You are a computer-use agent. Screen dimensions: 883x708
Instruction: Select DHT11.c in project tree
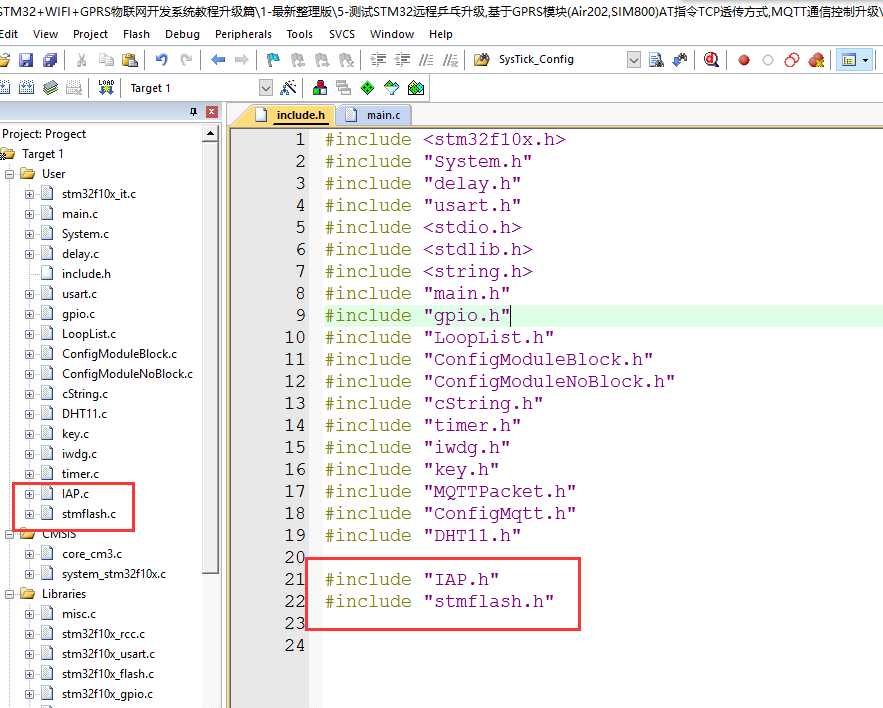84,414
